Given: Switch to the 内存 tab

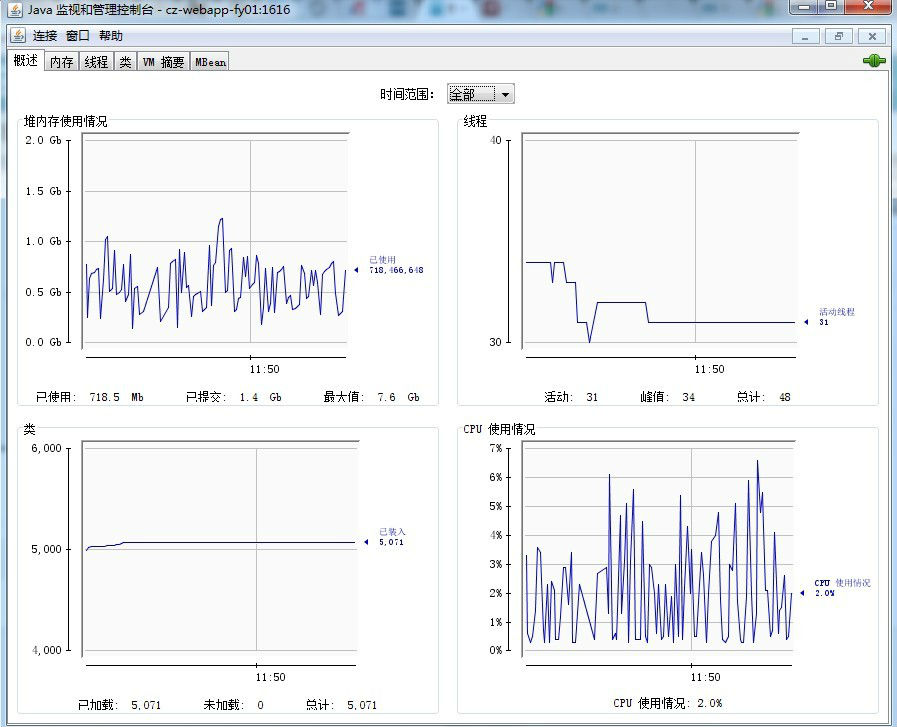Looking at the screenshot, I should [61, 62].
